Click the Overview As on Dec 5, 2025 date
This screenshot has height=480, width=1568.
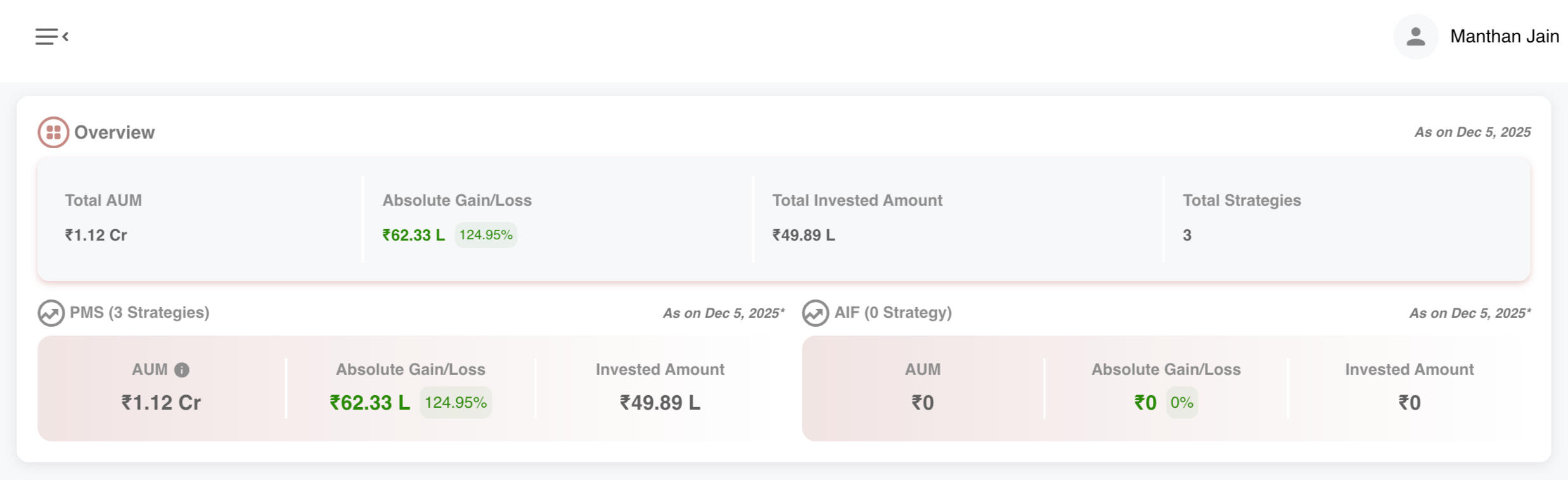pyautogui.click(x=1472, y=132)
